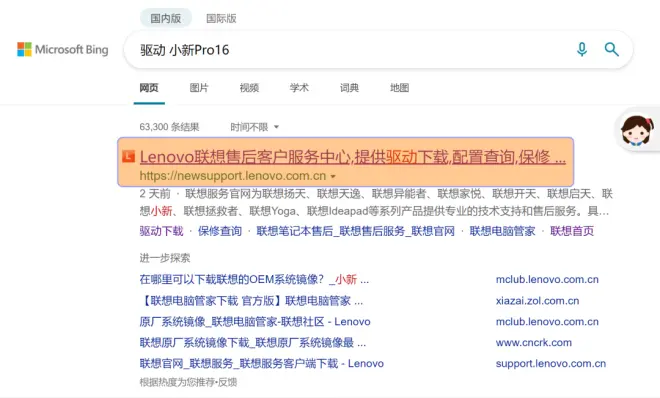Activate voice search microphone icon
Screen dimensions: 660x398
582,49
